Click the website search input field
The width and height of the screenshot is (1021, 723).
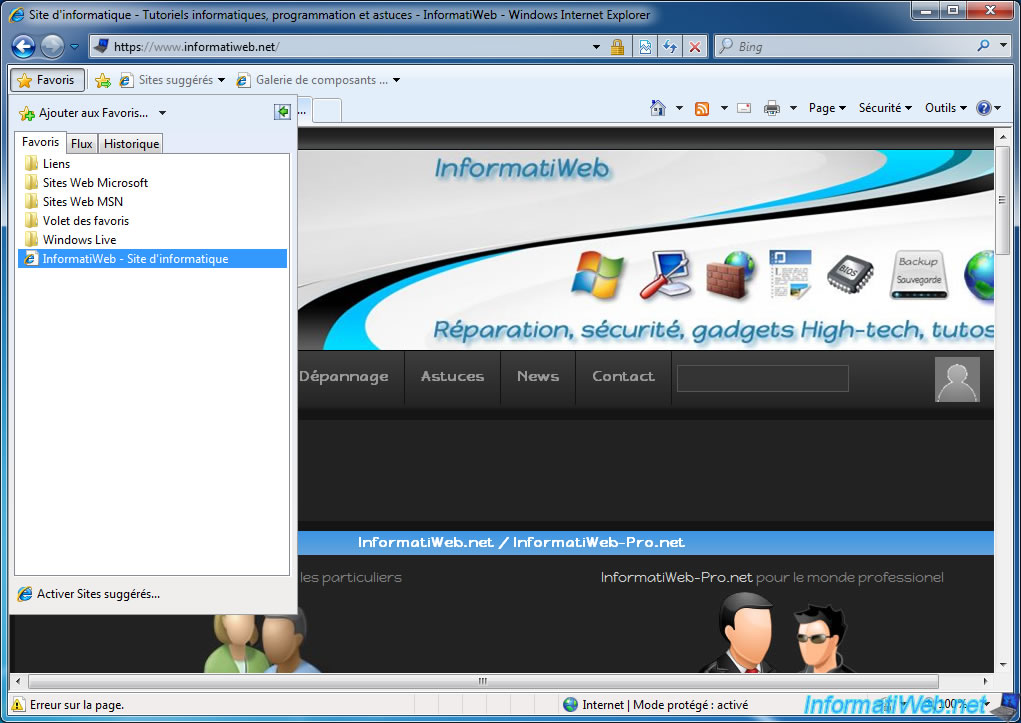762,378
